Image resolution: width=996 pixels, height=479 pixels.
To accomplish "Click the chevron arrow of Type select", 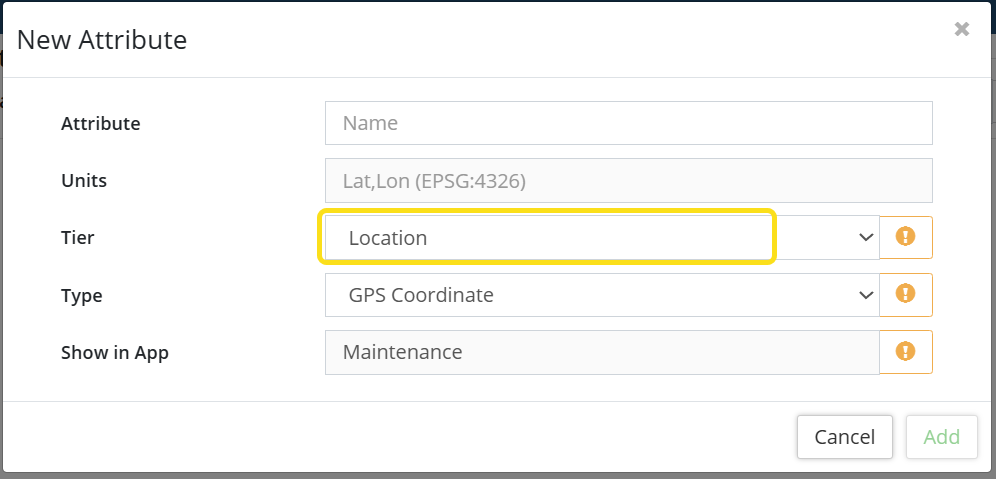I will [x=866, y=295].
